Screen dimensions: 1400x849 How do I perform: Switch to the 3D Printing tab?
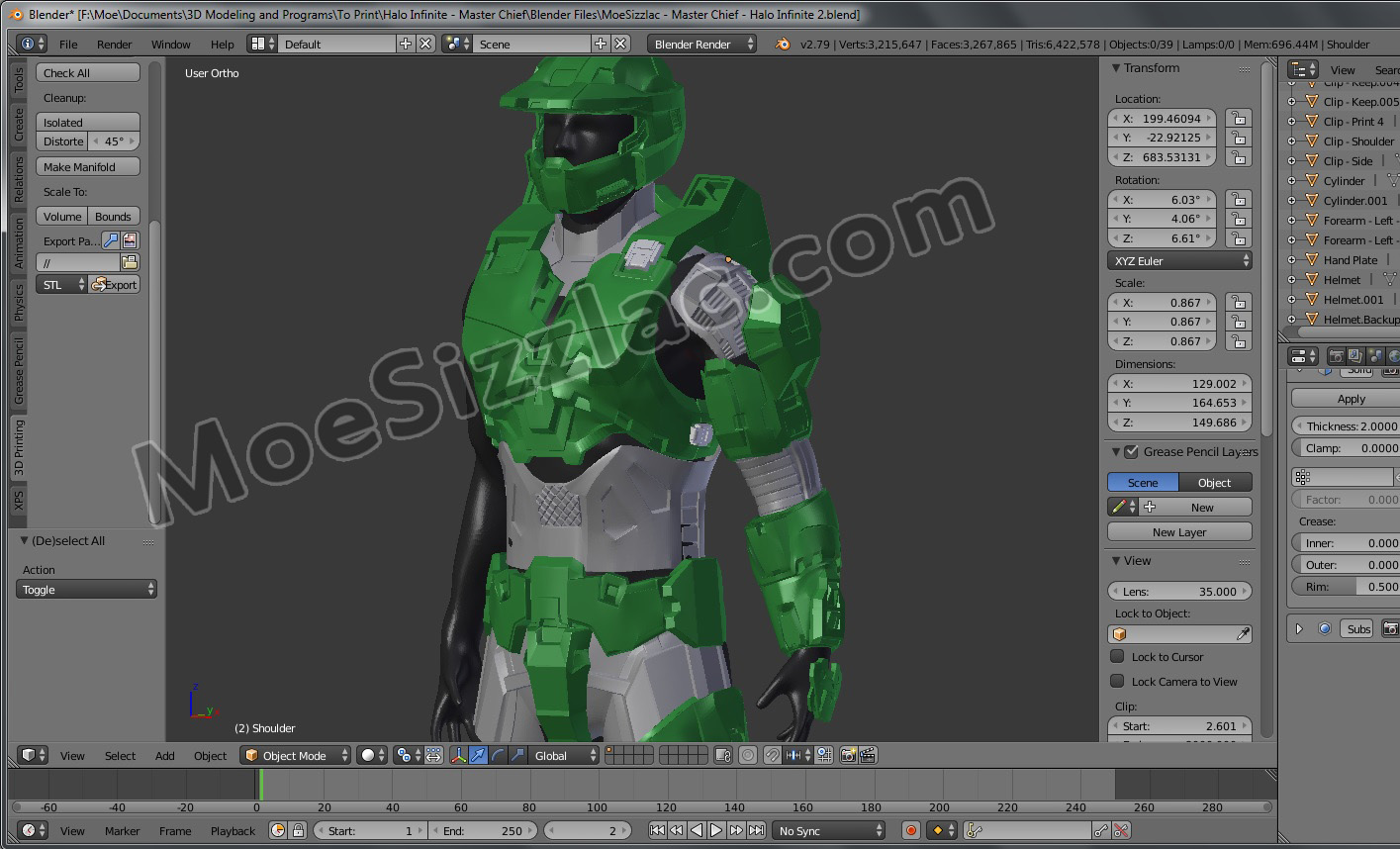18,447
